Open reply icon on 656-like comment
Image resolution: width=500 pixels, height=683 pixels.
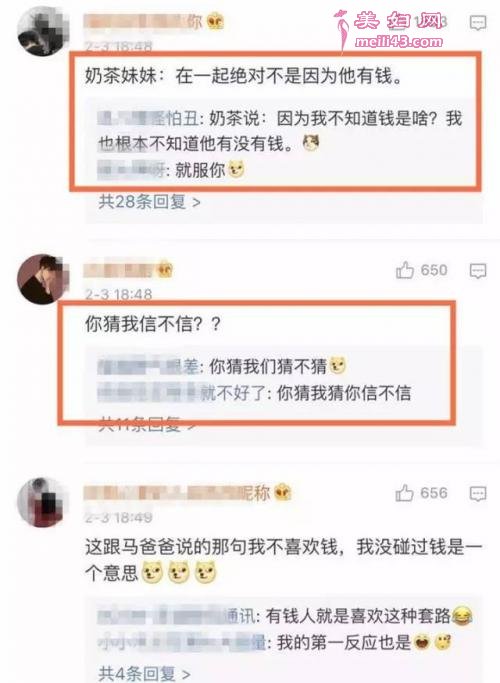(478, 494)
